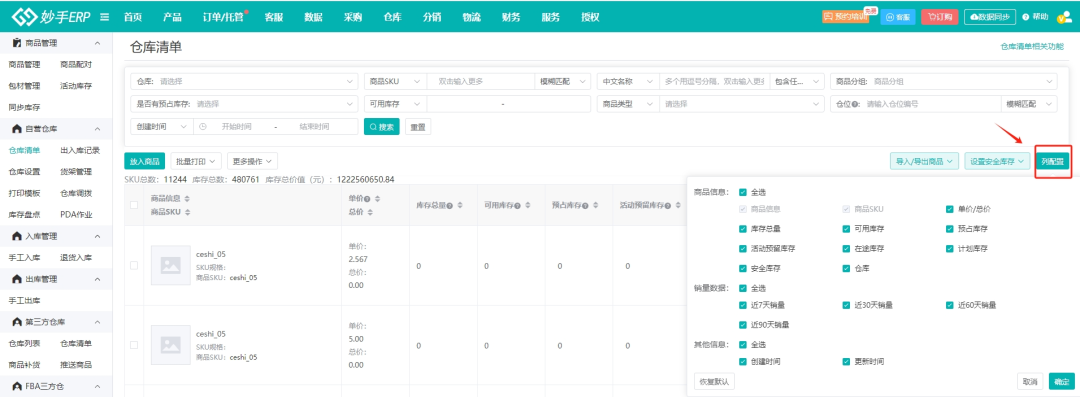Viewport: 1080px width, 397px height.
Task: Open 仓库 in top navigation
Action: 393,17
